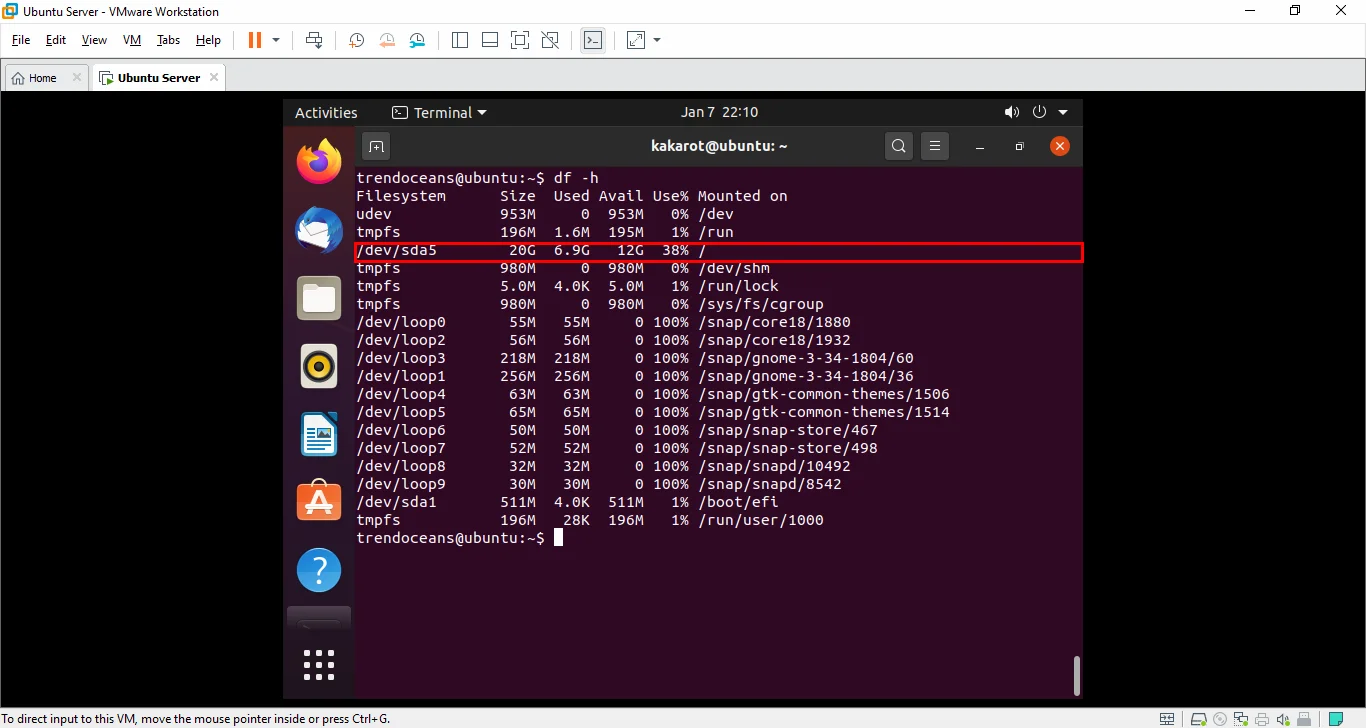Click the '/dev/loop3' filesystem entry
Image resolution: width=1366 pixels, height=728 pixels.
point(401,358)
